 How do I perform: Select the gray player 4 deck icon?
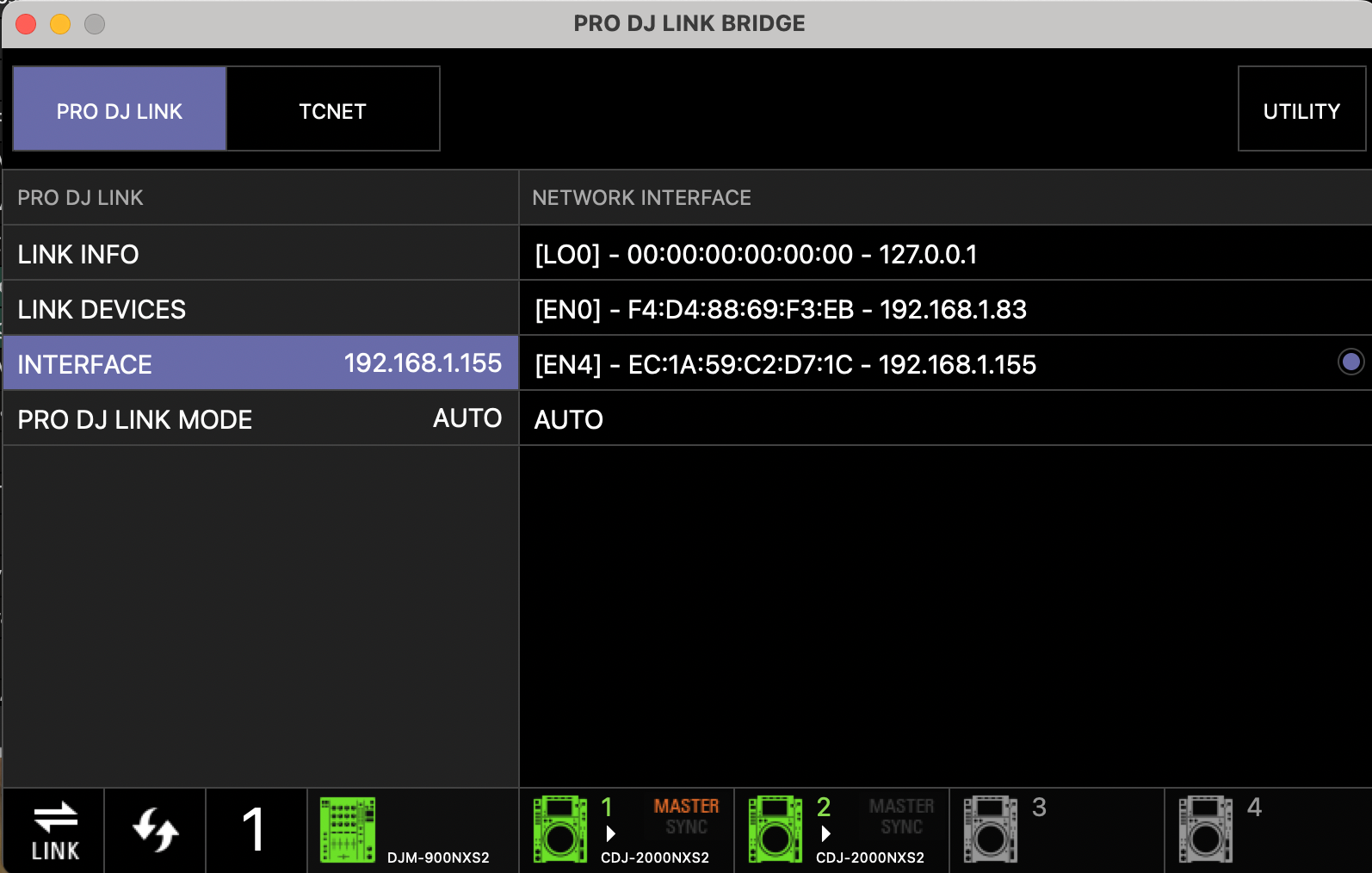pos(1205,830)
